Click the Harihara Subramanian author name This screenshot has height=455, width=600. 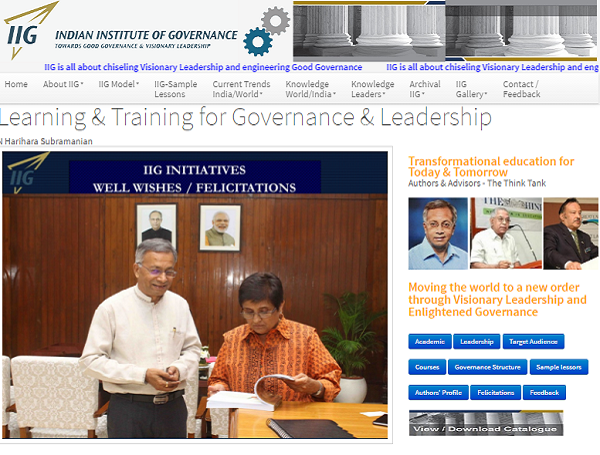pos(48,141)
